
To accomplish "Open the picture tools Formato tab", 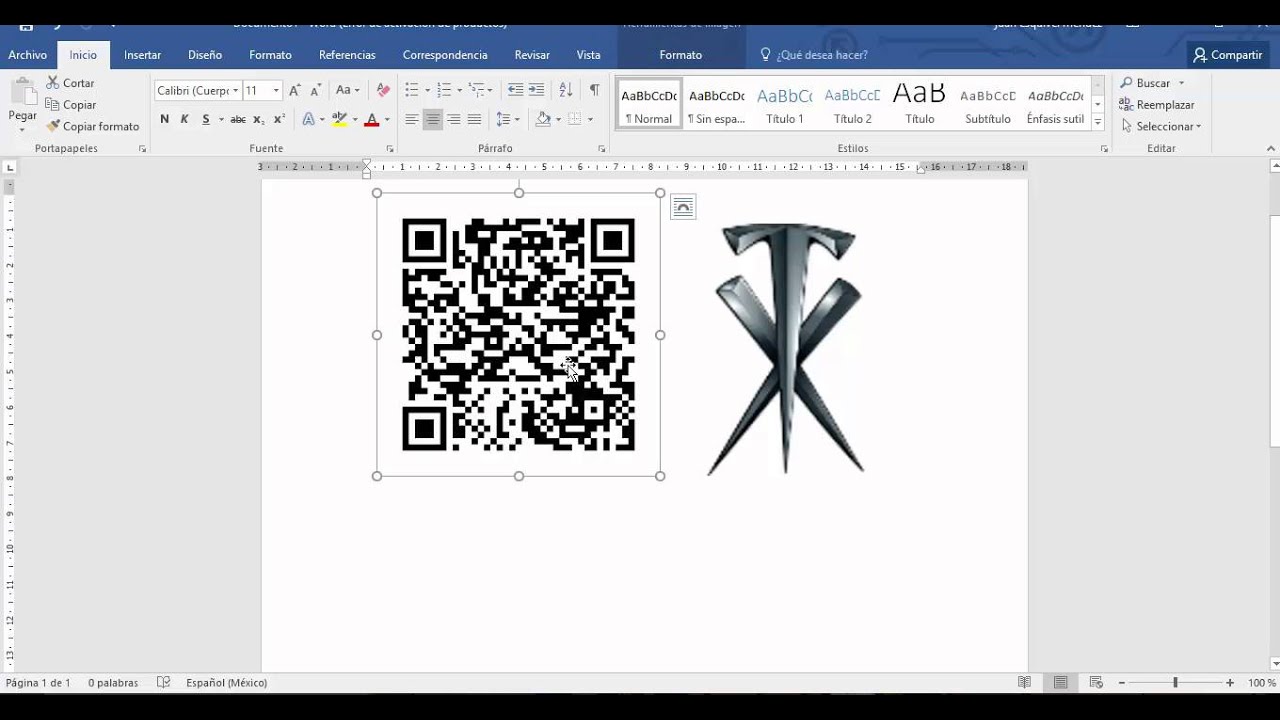I will pos(681,55).
